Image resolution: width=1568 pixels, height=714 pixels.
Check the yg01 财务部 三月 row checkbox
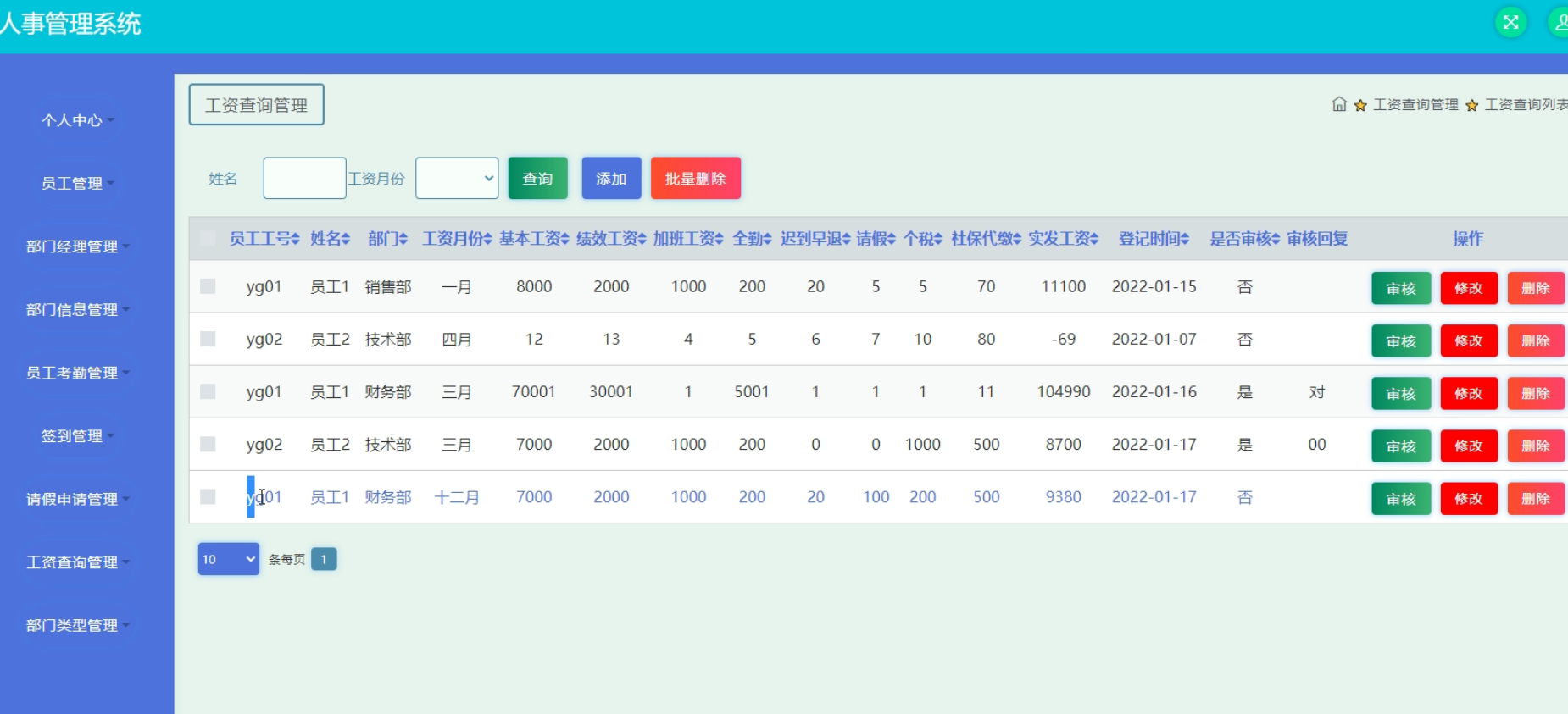tap(208, 391)
